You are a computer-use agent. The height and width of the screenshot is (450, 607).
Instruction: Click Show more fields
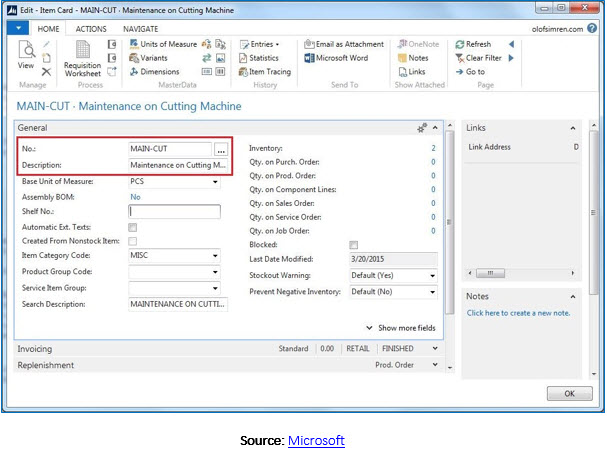pos(401,328)
